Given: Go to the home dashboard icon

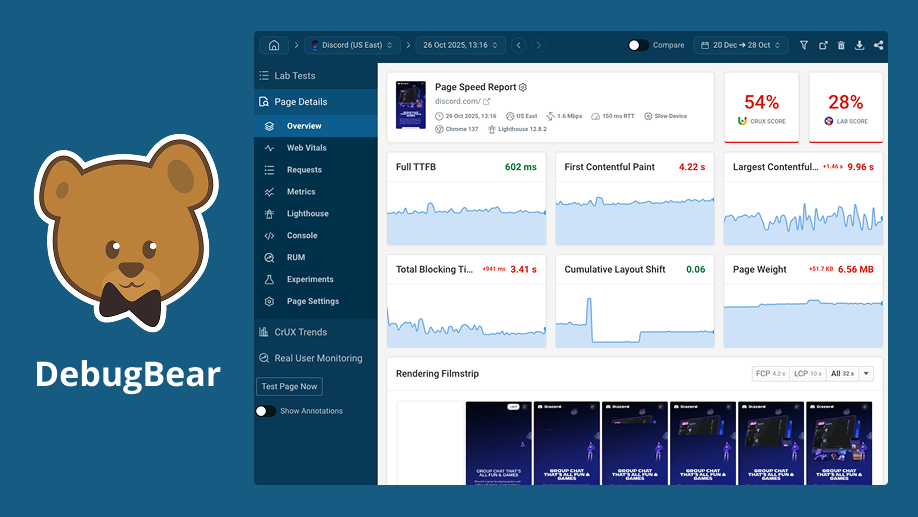Looking at the screenshot, I should pyautogui.click(x=273, y=45).
